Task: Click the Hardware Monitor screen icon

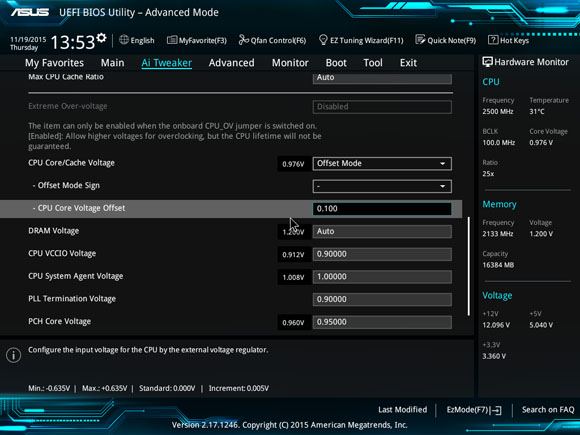Action: [487, 62]
